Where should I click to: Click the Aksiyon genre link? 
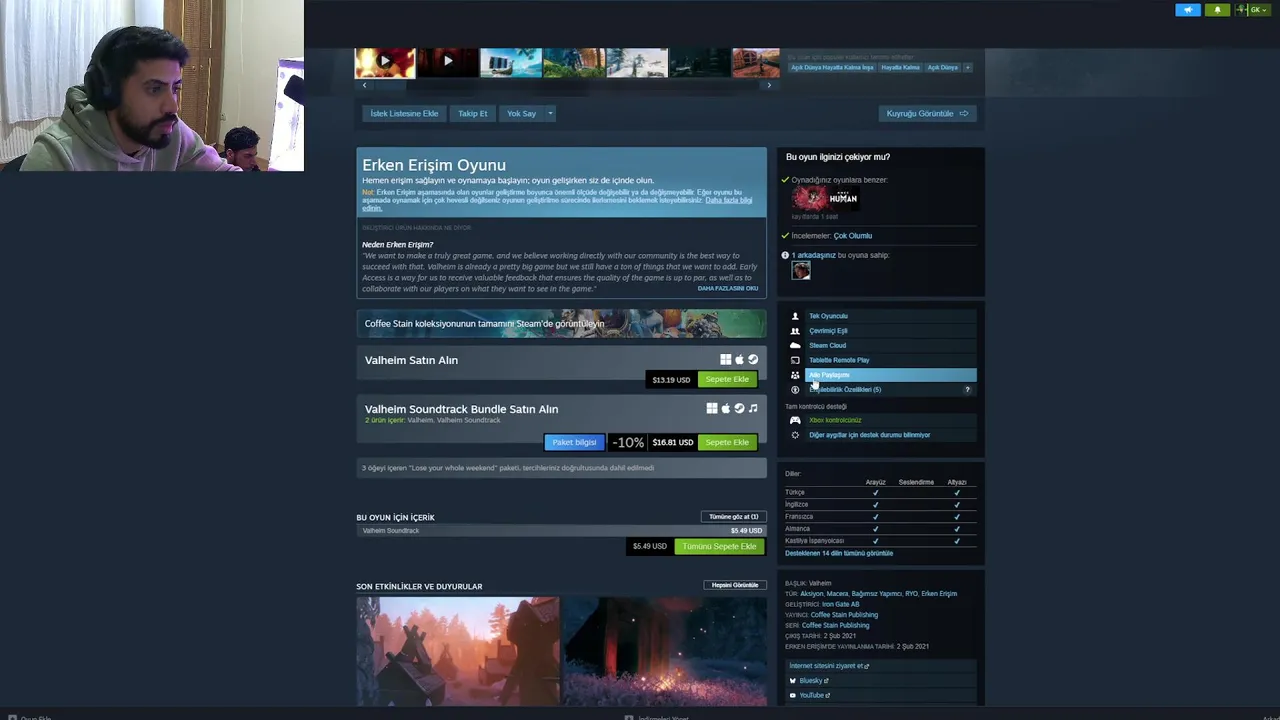[811, 594]
